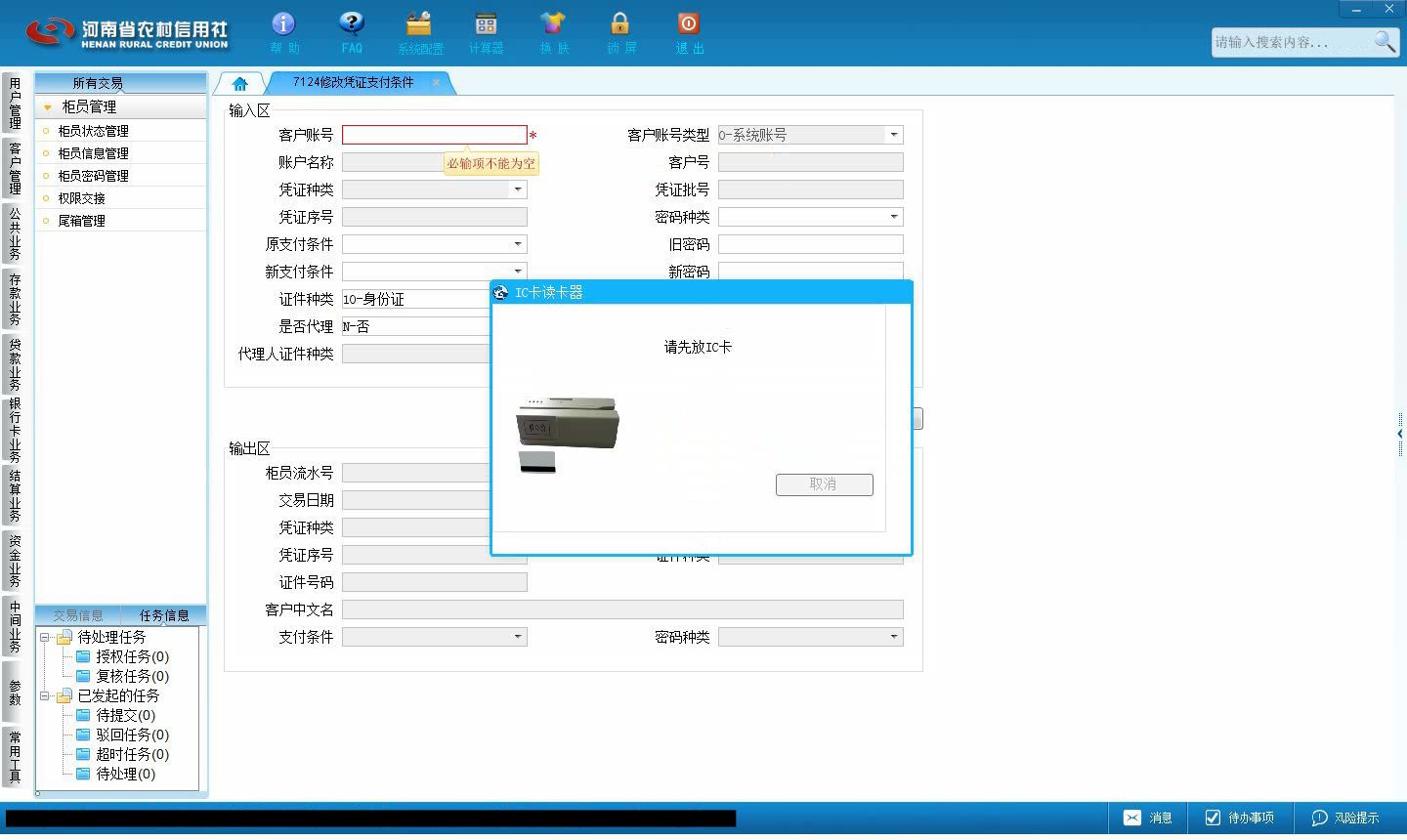Open the 支付条件 dropdown in 输出区
The height and width of the screenshot is (840, 1407).
tap(518, 637)
